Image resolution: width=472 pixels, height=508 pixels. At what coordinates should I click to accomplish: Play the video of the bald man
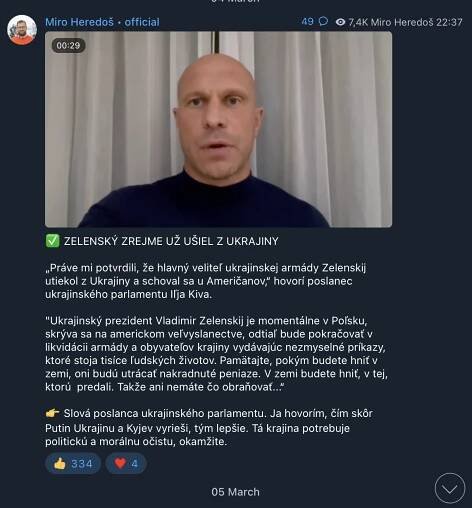coord(218,129)
